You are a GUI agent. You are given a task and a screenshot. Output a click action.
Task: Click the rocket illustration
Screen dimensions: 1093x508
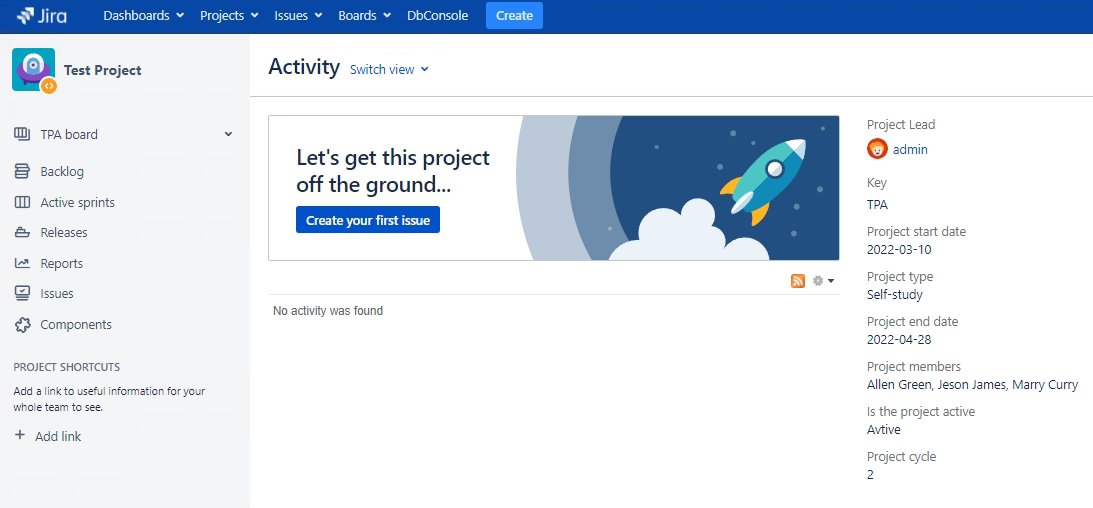(763, 180)
